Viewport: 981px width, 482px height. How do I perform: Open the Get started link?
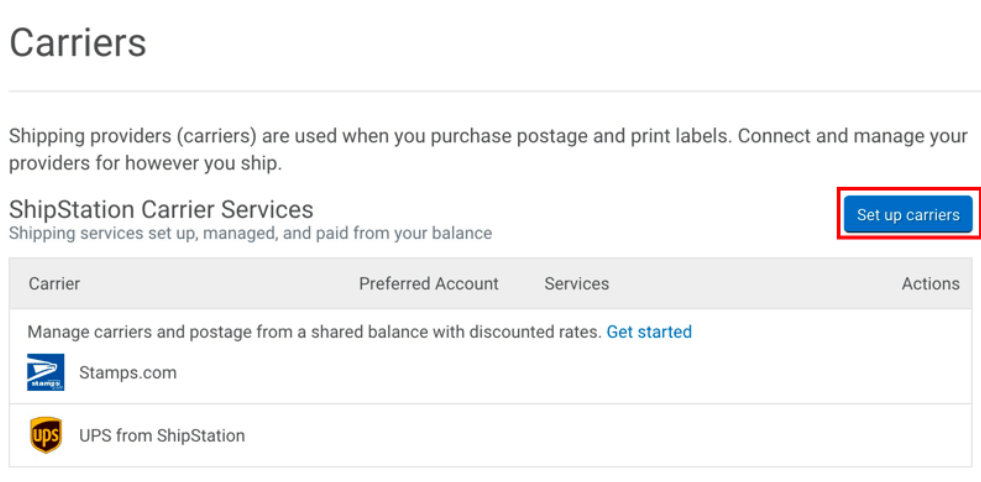pos(649,332)
